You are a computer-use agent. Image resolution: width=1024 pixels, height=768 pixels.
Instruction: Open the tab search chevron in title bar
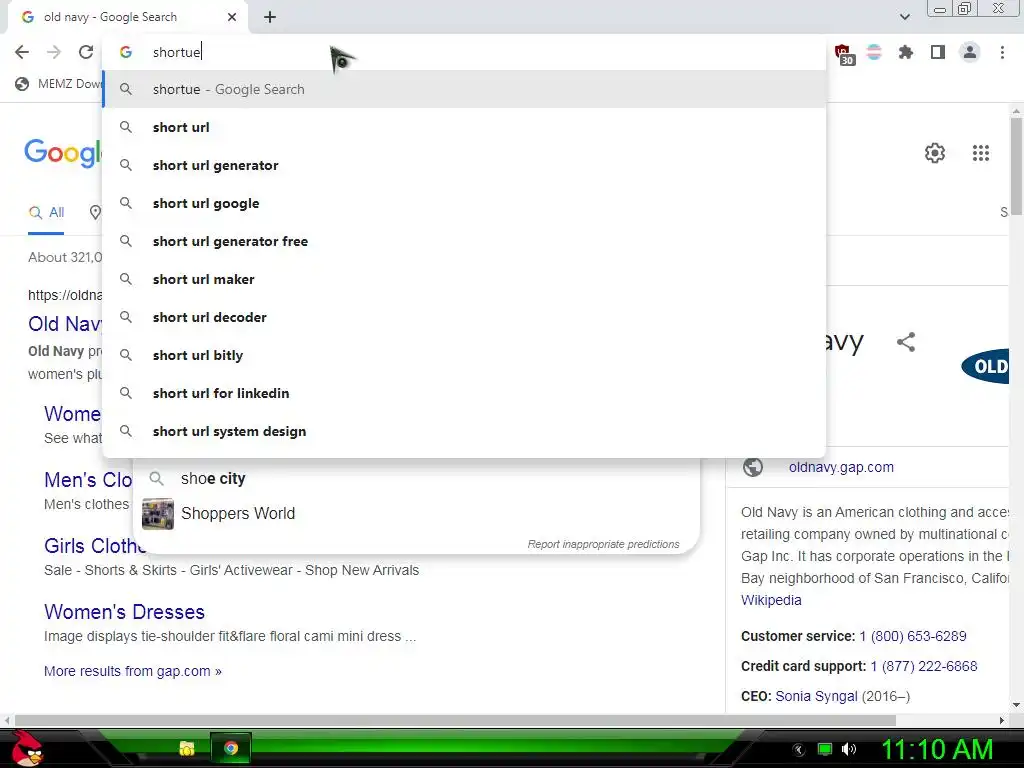point(904,17)
